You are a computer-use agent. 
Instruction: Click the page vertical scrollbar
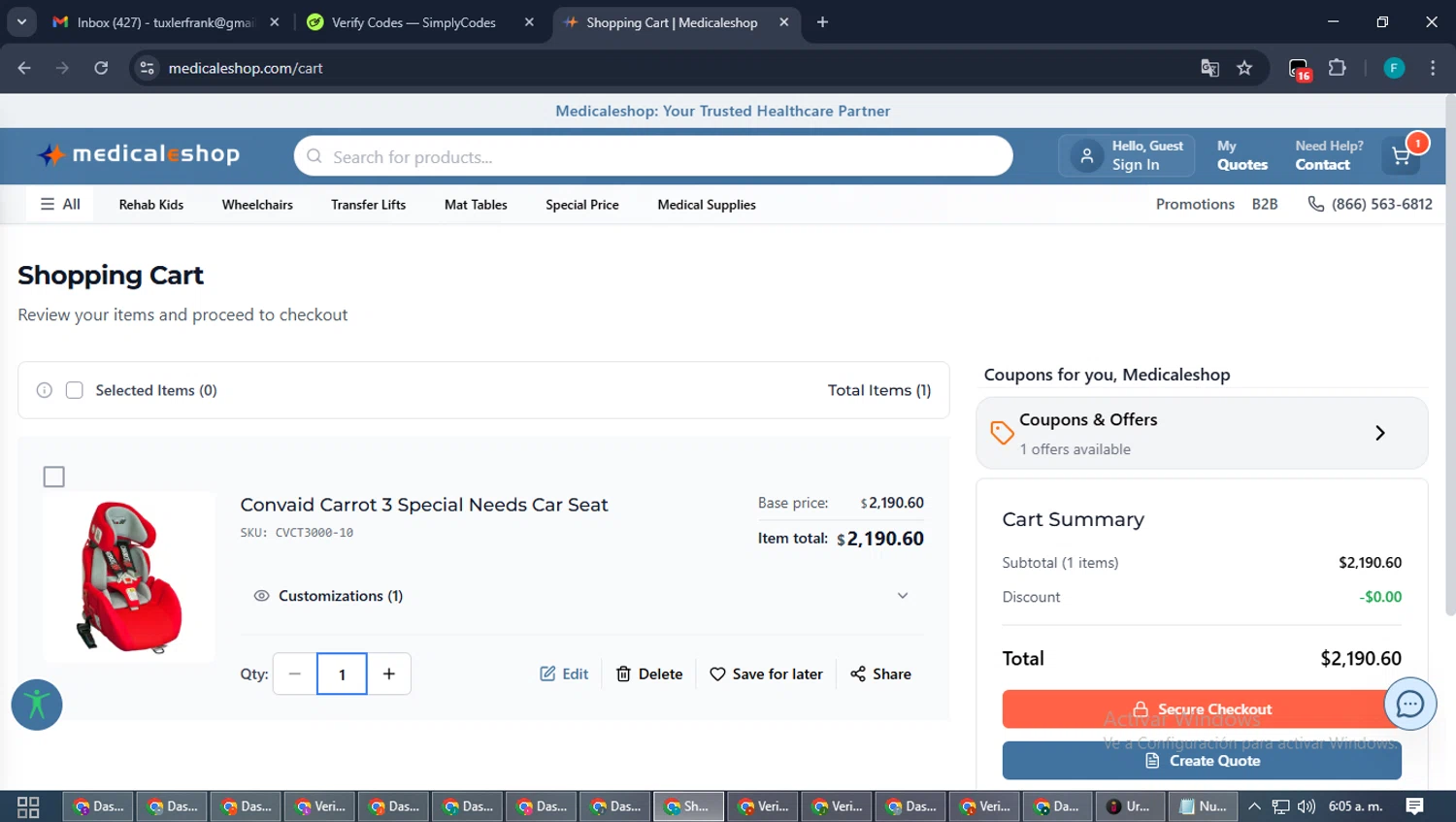click(1450, 355)
